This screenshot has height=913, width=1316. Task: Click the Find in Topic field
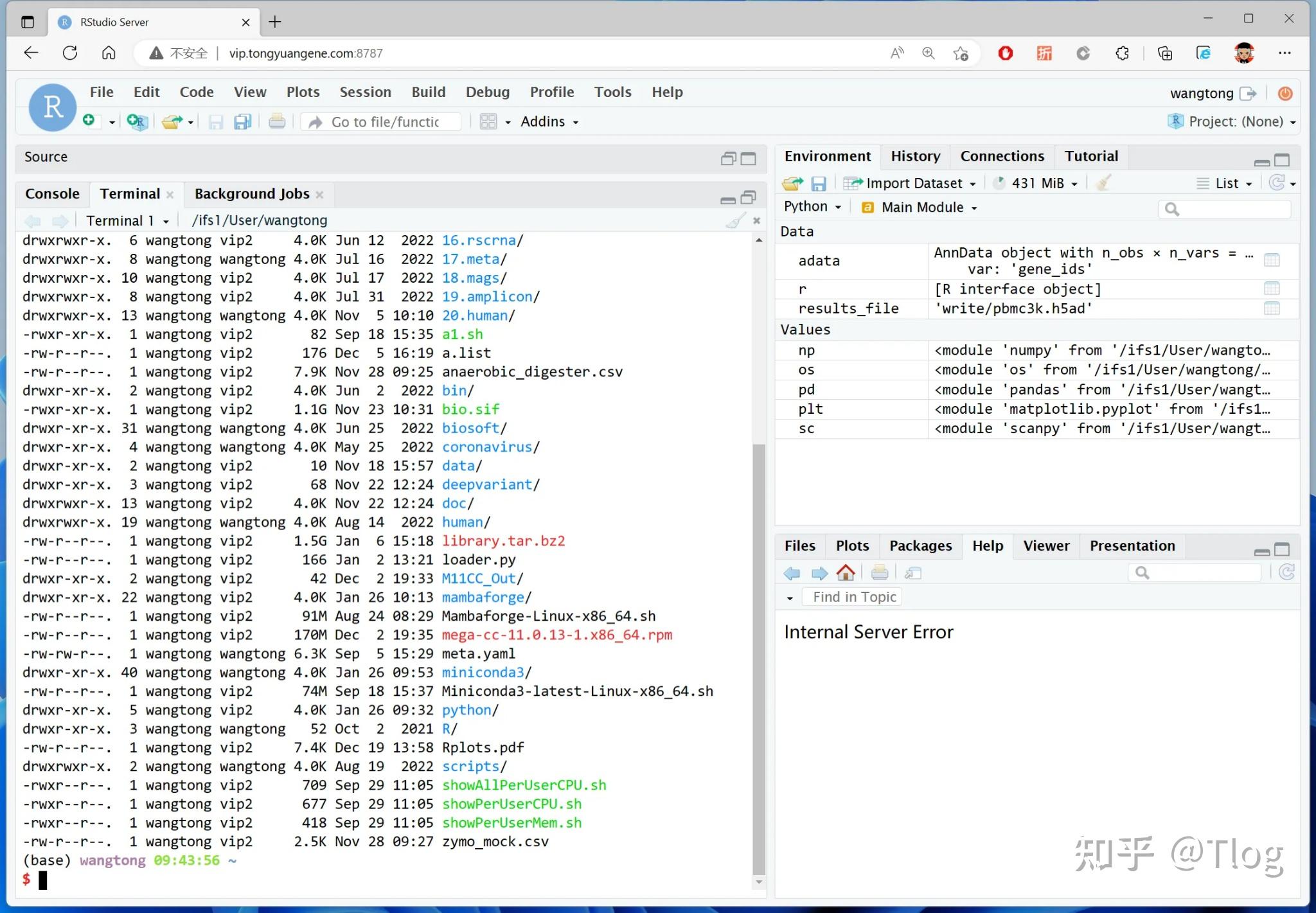tap(854, 597)
